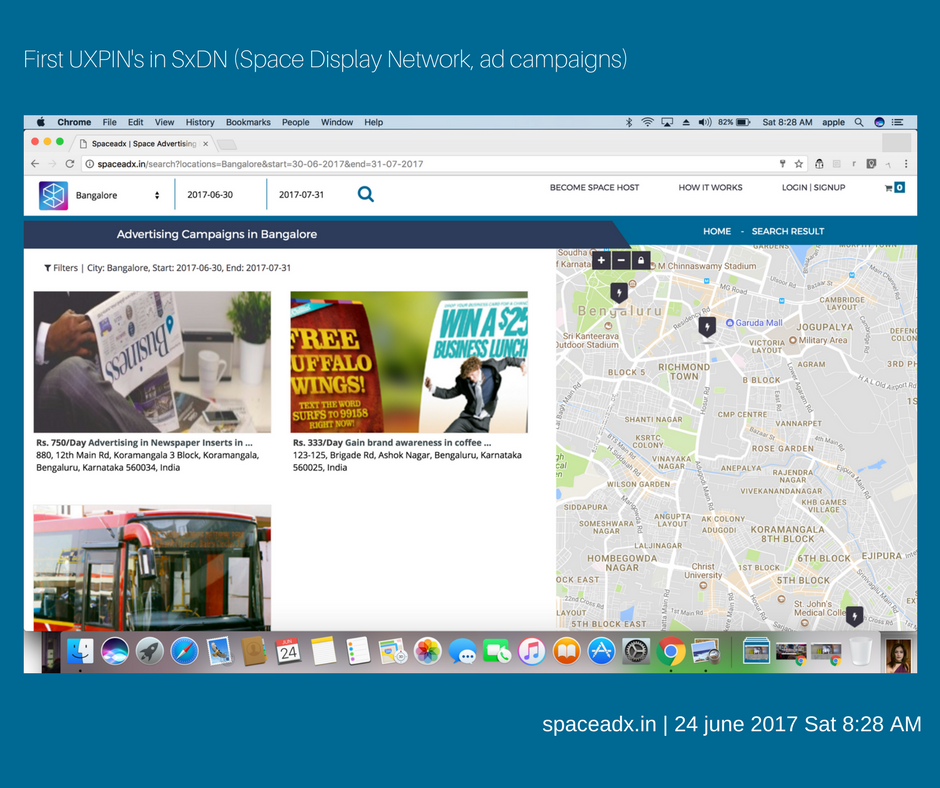Click the red bus campaign thumbnail
The image size is (940, 788).
coord(152,567)
